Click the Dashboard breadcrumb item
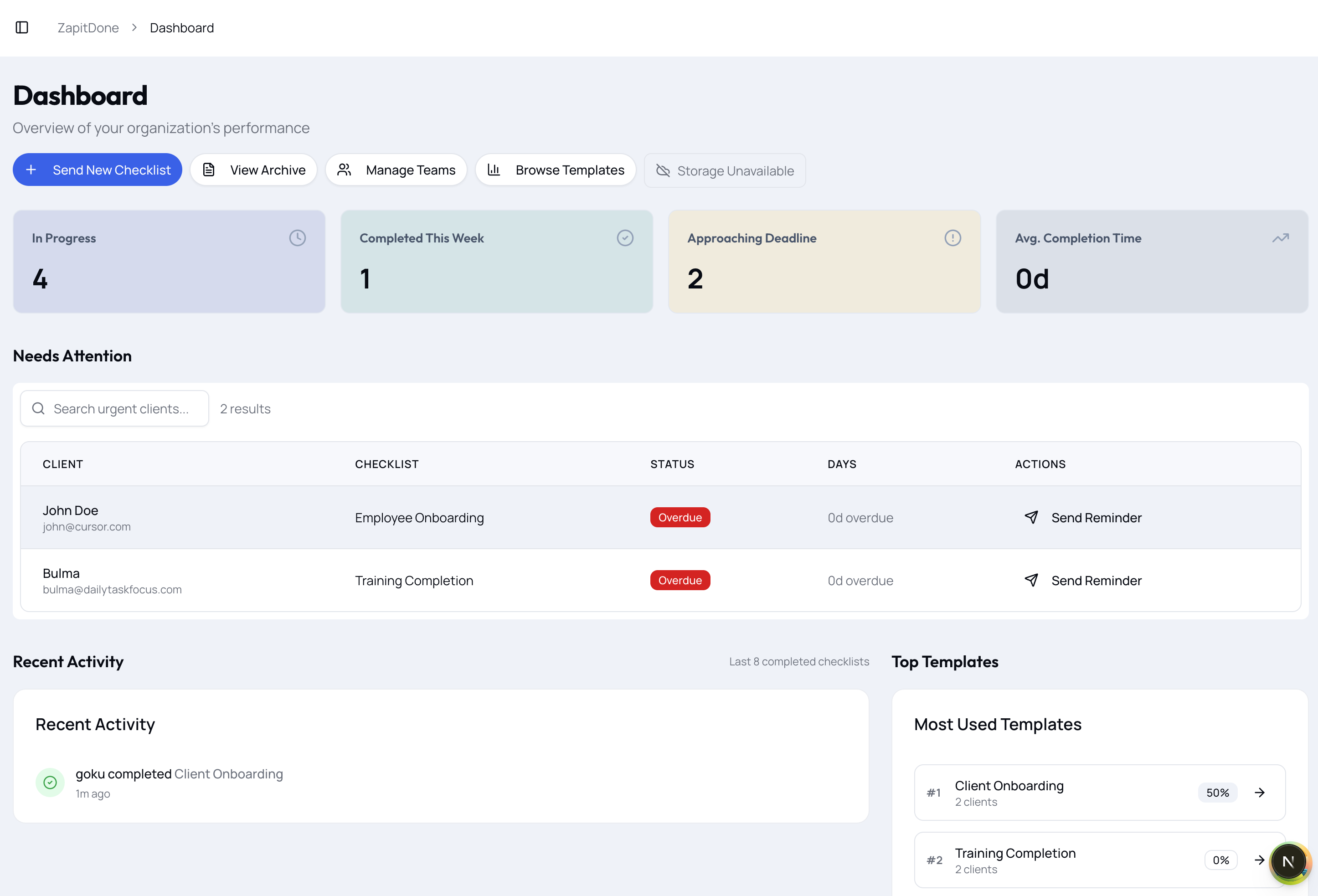Screen dimensions: 1318x896 coord(181,28)
